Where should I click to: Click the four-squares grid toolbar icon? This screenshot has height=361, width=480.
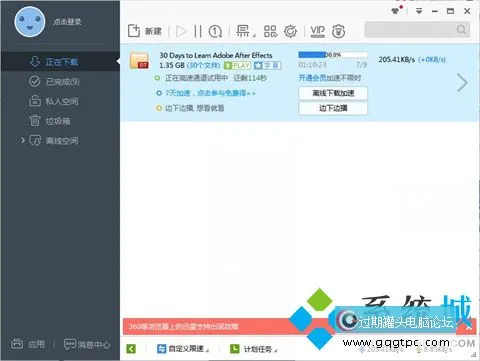(270, 31)
